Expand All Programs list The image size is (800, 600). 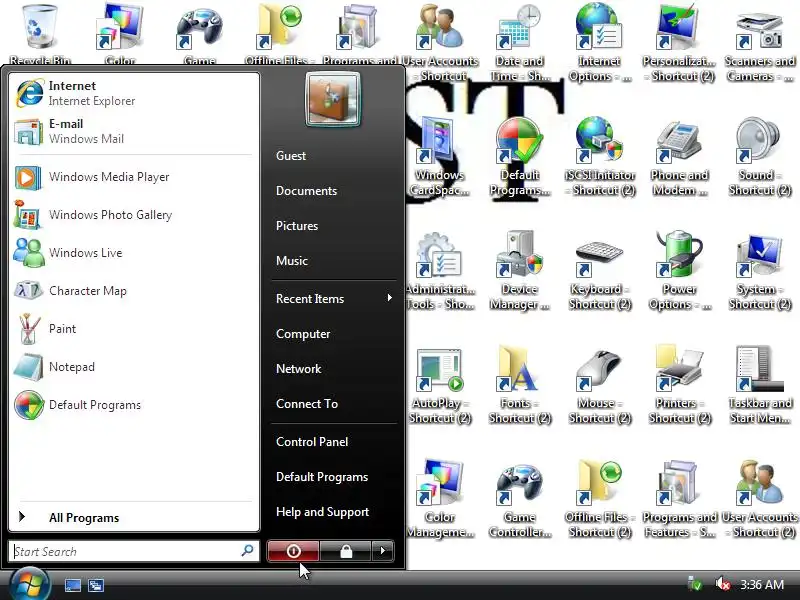coord(134,517)
